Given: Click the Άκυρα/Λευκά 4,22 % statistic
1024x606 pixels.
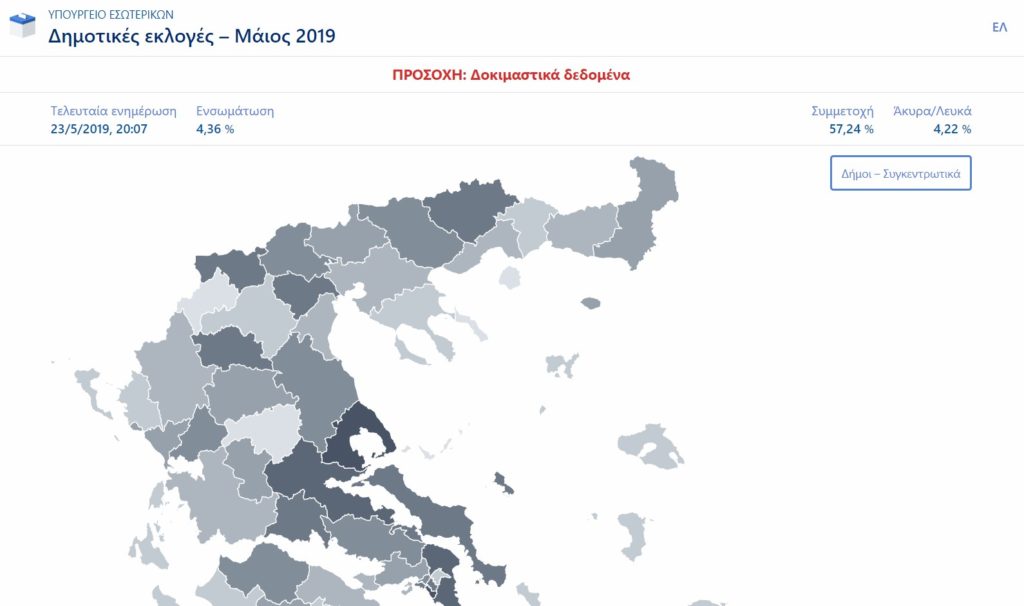Looking at the screenshot, I should click(x=938, y=120).
